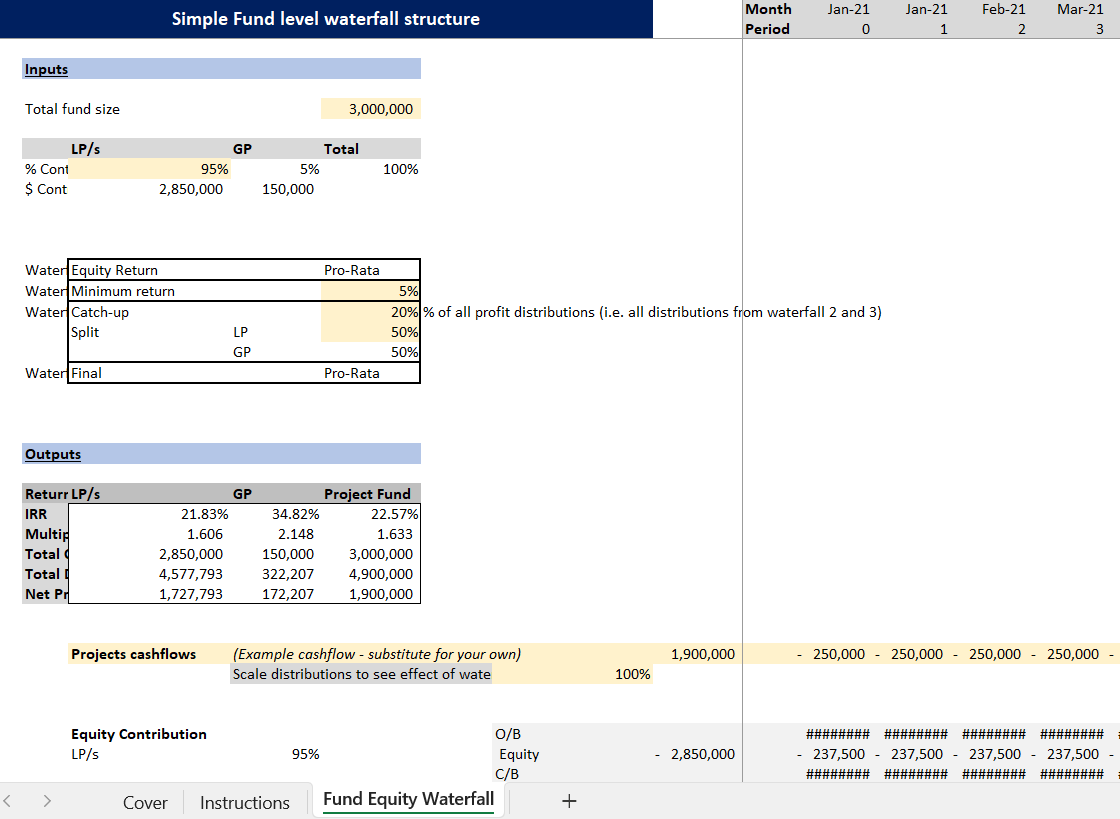Select the 'Catch-up' label cell
The height and width of the screenshot is (819, 1120).
coord(100,312)
